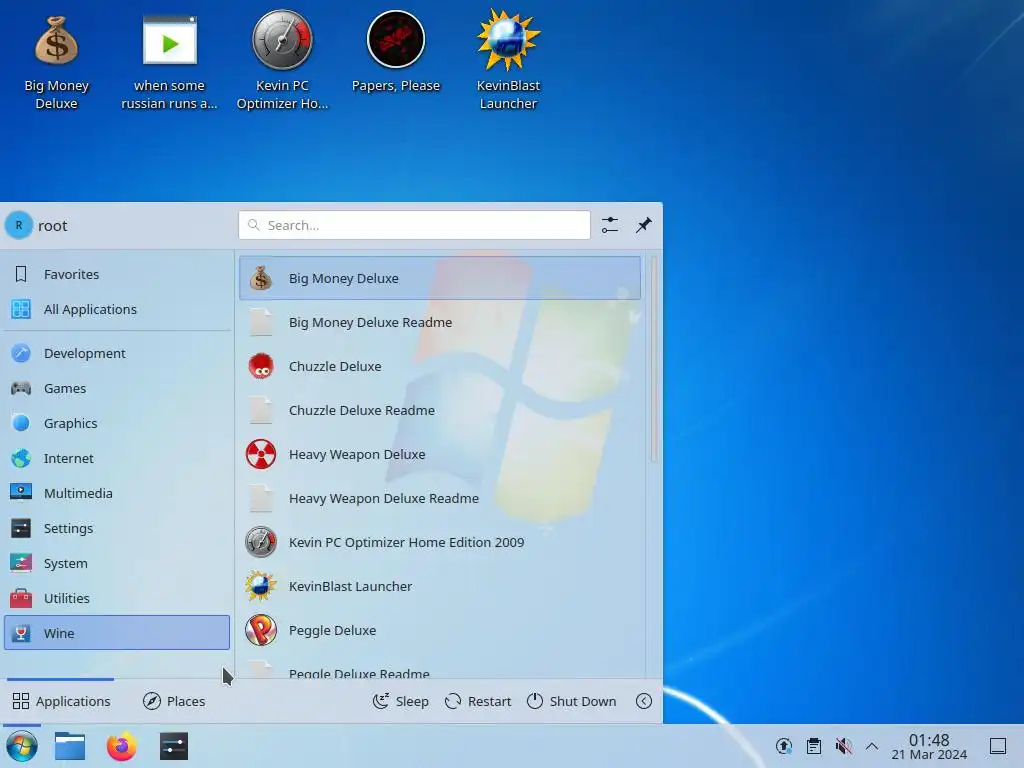The width and height of the screenshot is (1024, 768).
Task: Click the Sleep button
Action: point(400,701)
